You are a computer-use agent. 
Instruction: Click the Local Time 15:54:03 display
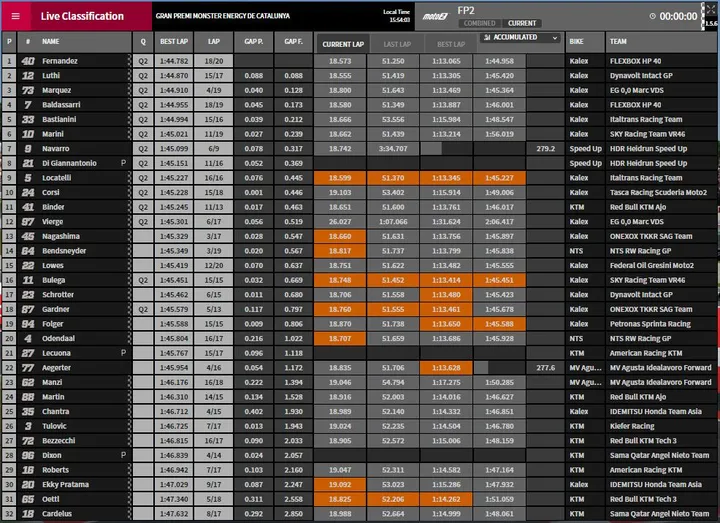[397, 16]
